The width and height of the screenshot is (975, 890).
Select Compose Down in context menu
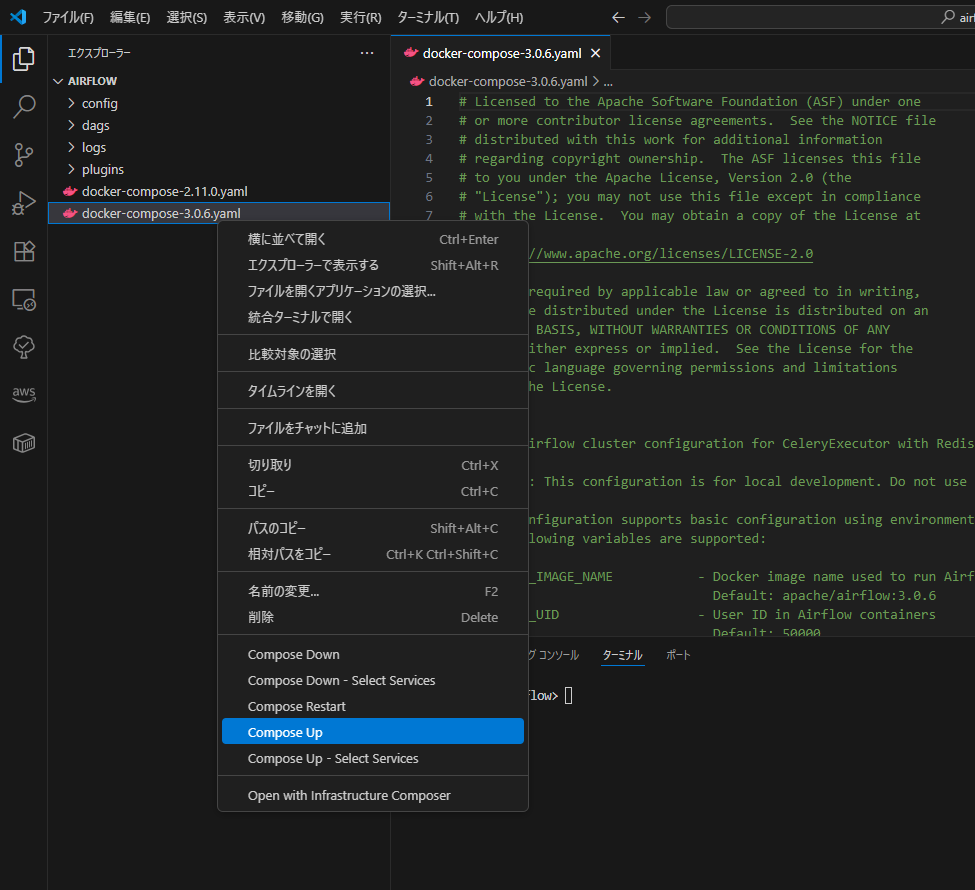coord(373,655)
